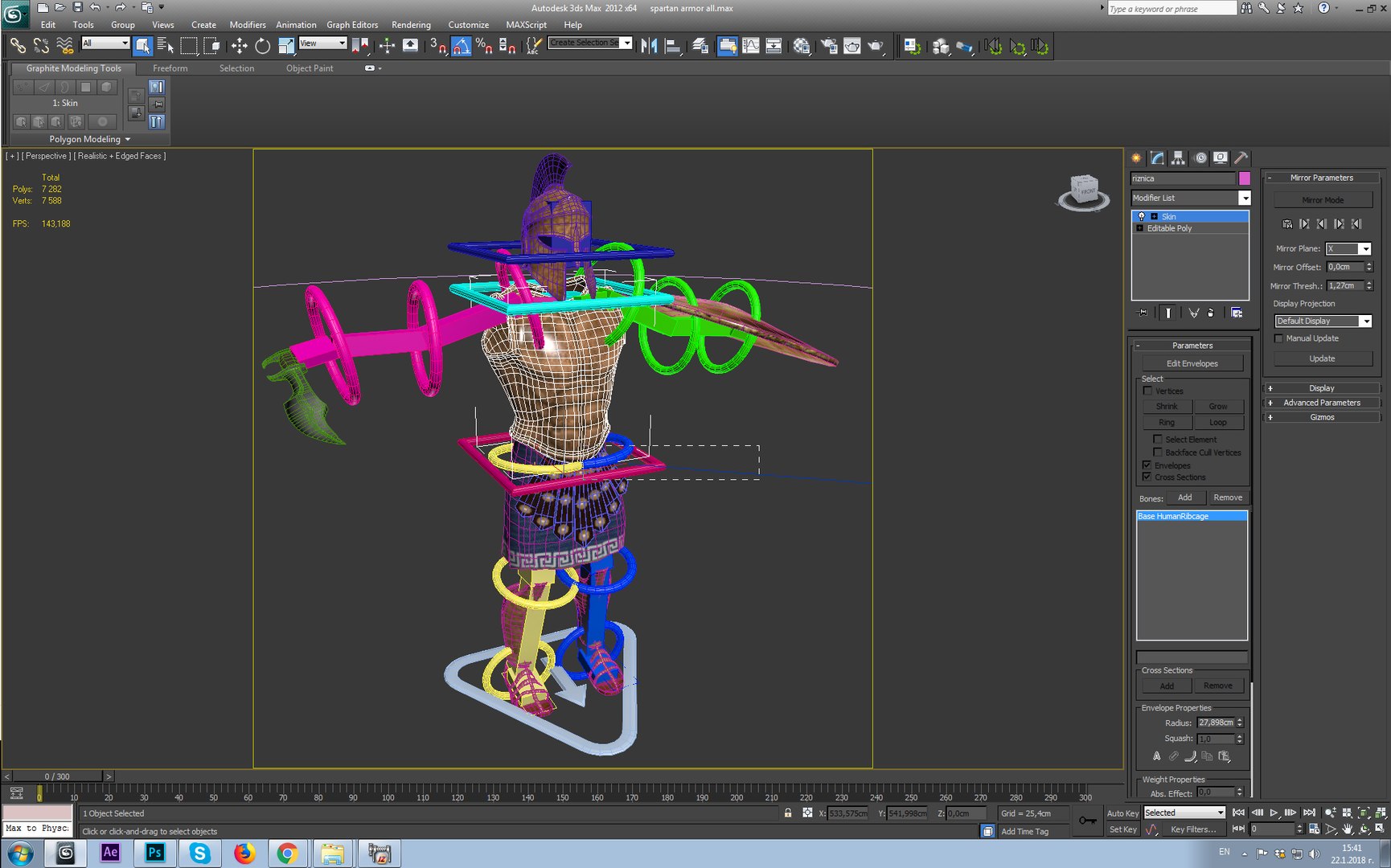Open the Rendering menu
Image resolution: width=1391 pixels, height=868 pixels.
coord(411,25)
